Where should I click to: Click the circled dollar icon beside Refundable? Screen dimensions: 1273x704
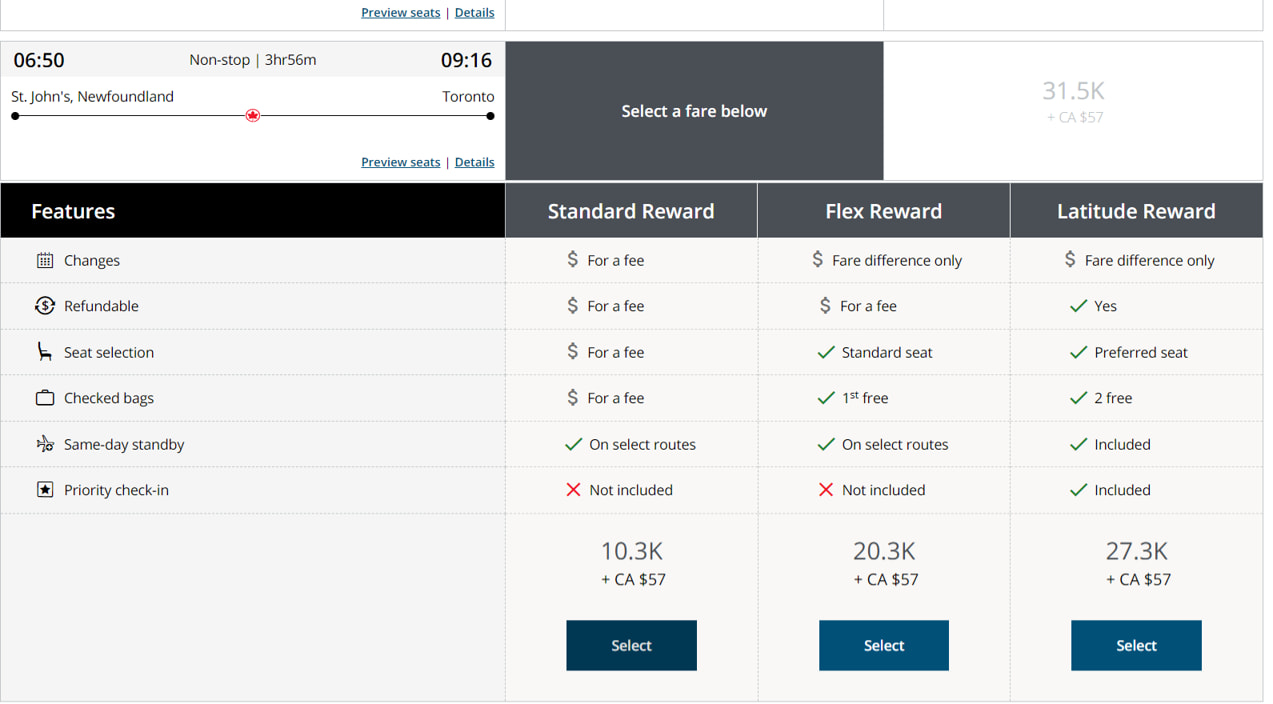45,306
